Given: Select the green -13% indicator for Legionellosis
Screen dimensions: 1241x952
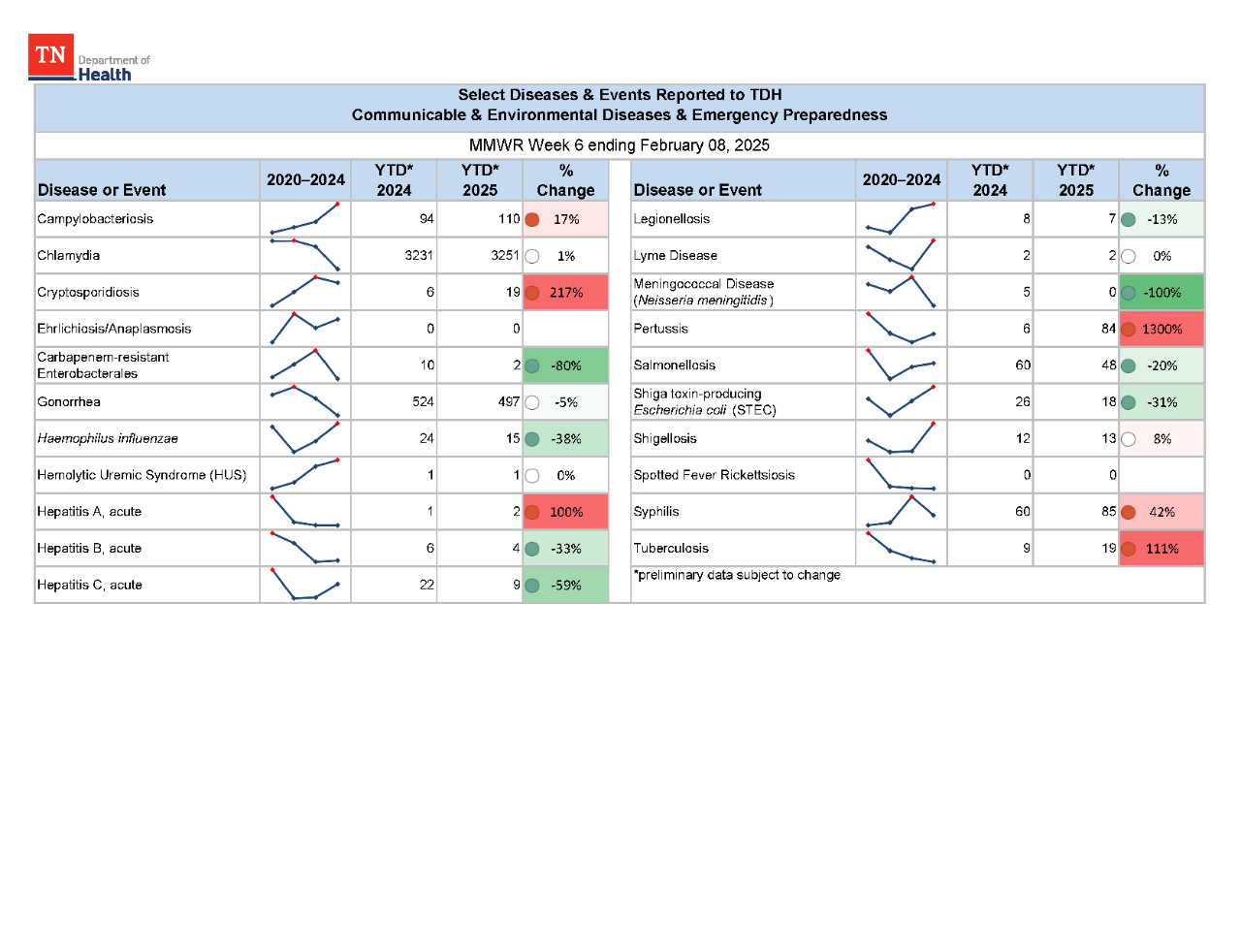Looking at the screenshot, I should point(1129,219).
